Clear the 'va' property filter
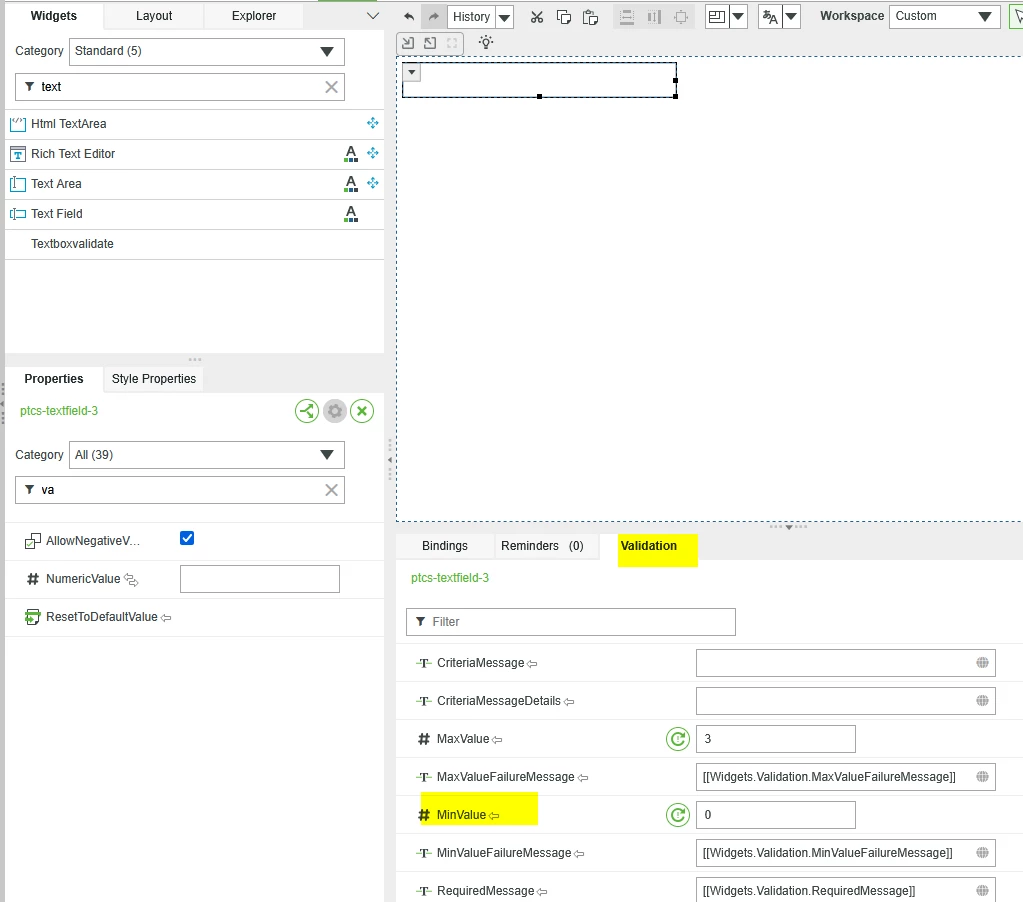The width and height of the screenshot is (1023, 902). click(331, 490)
